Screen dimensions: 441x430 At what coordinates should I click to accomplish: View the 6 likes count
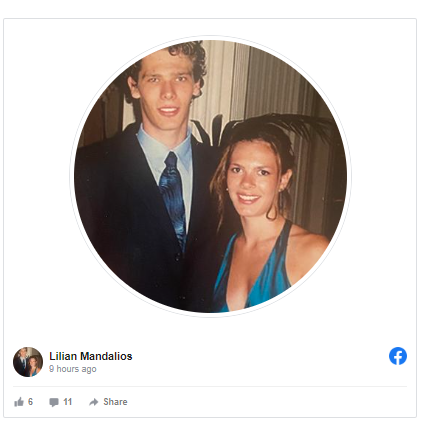(x=30, y=402)
